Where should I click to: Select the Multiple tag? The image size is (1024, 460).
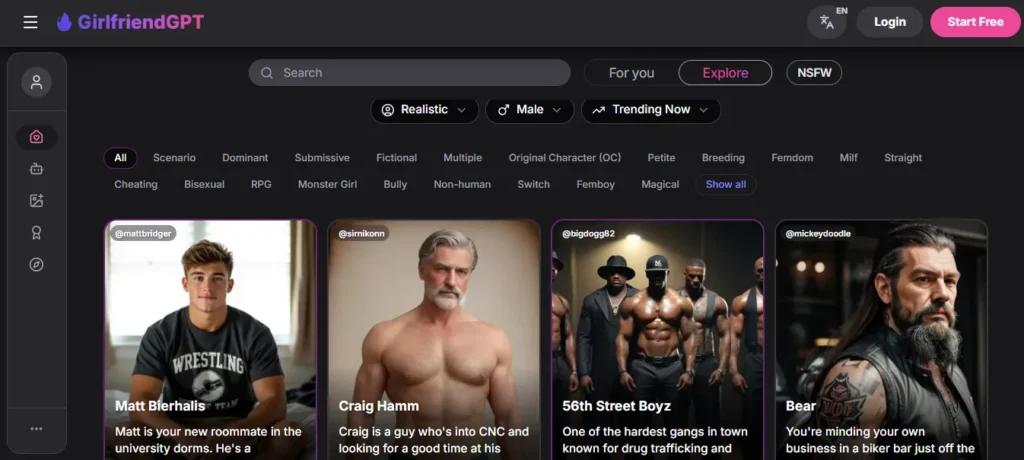462,157
